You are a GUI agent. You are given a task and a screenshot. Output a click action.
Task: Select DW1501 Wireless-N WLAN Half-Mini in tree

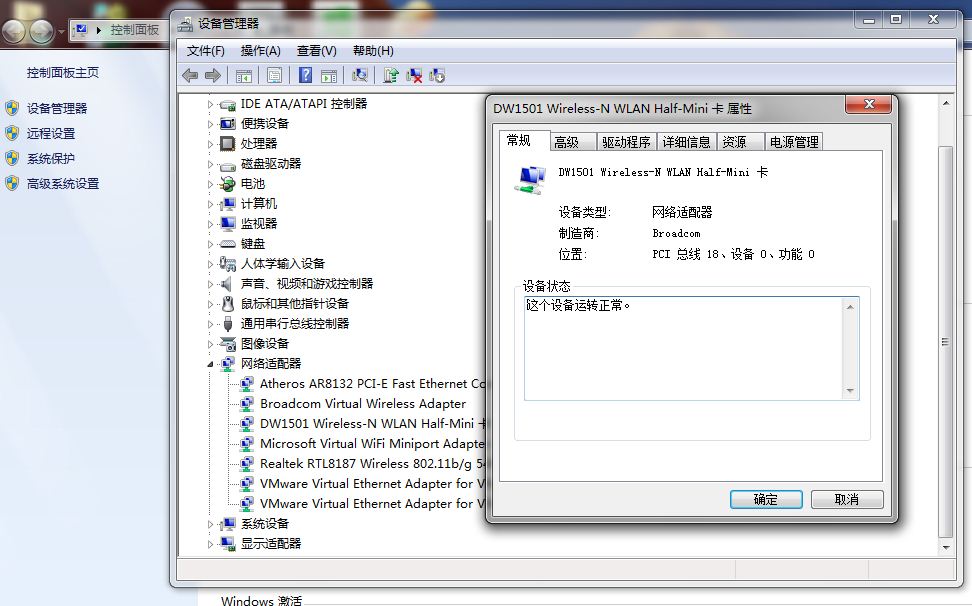[x=373, y=424]
